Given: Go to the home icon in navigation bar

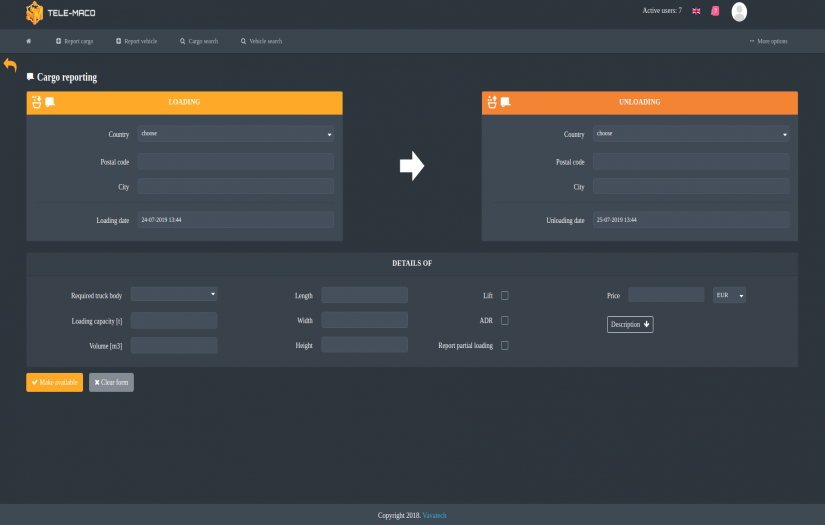Looking at the screenshot, I should 28,41.
